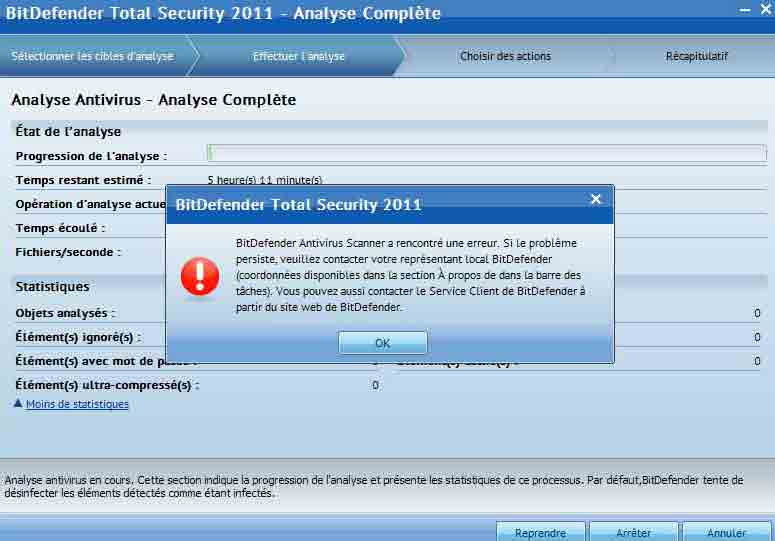This screenshot has width=775, height=541.
Task: Click the Objets analysés label
Action: point(65,313)
